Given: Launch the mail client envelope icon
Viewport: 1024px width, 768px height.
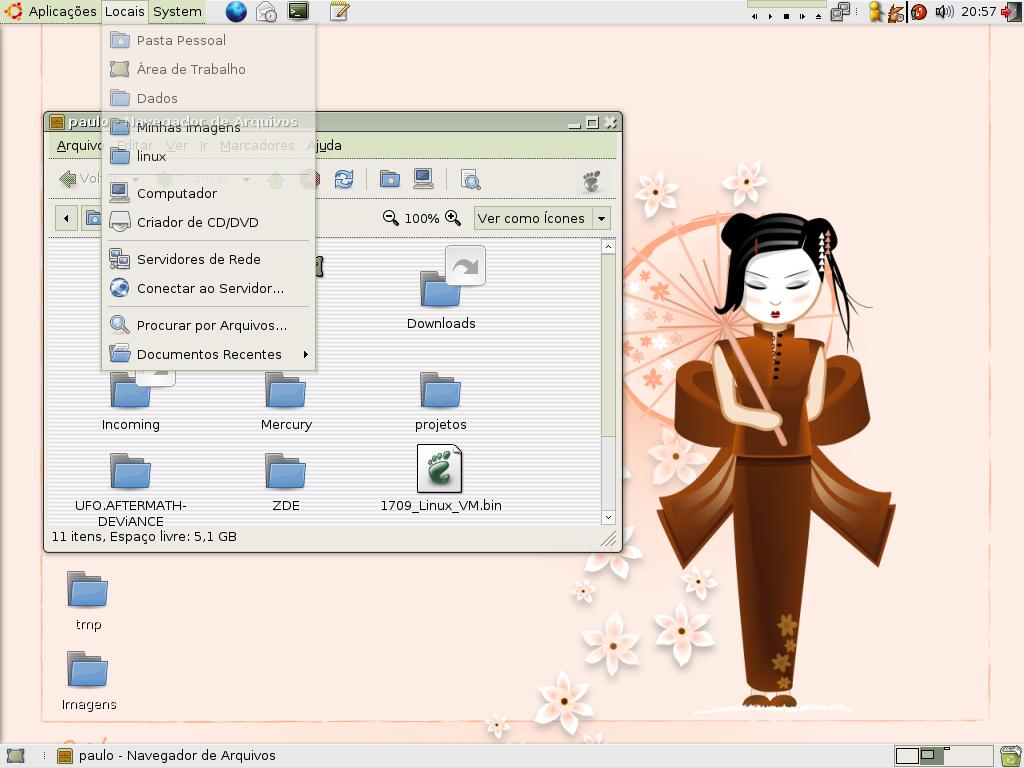Looking at the screenshot, I should point(266,12).
